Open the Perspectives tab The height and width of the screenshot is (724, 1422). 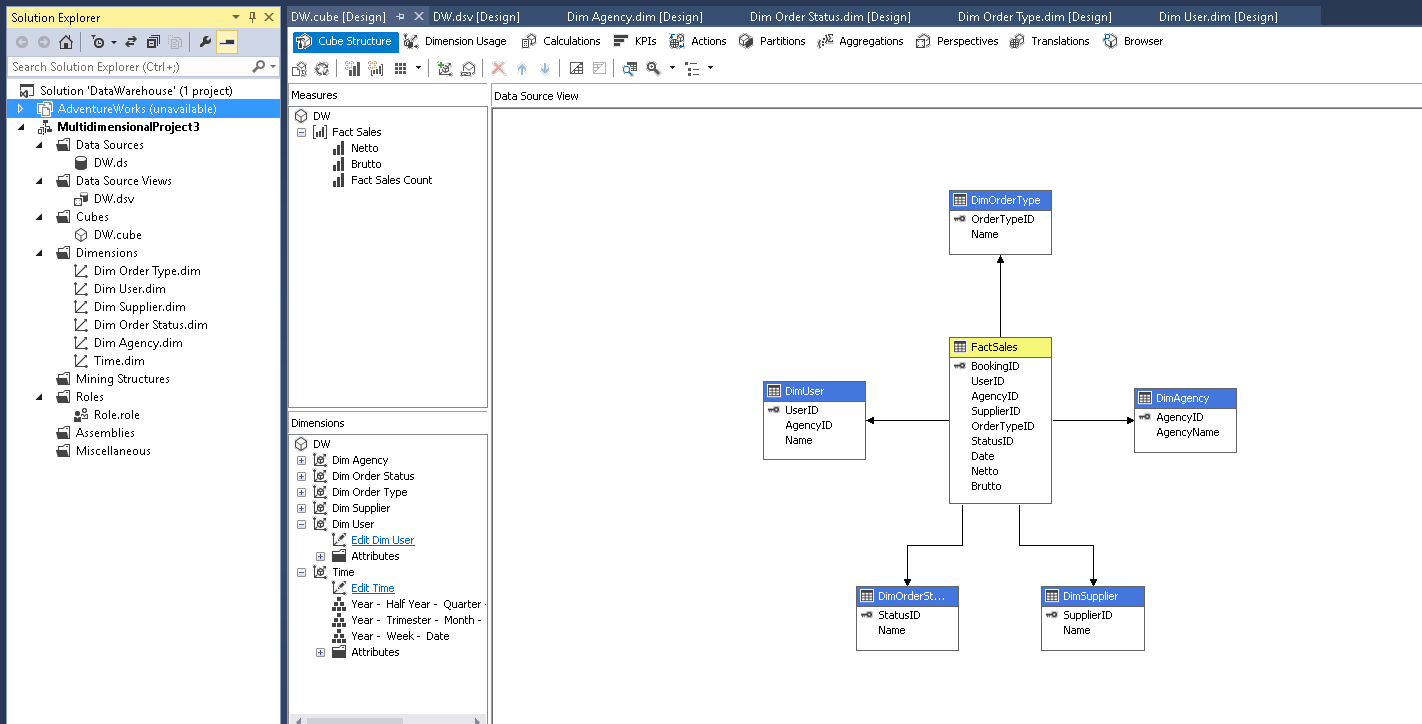click(x=957, y=41)
